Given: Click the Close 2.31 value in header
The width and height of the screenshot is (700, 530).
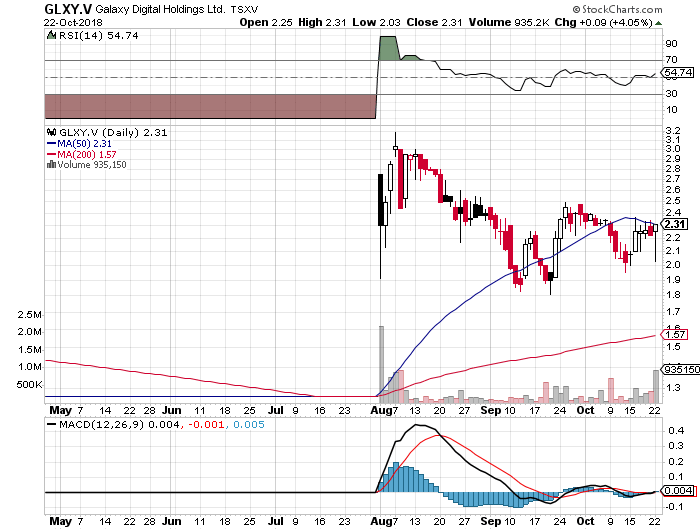Looking at the screenshot, I should pos(434,22).
